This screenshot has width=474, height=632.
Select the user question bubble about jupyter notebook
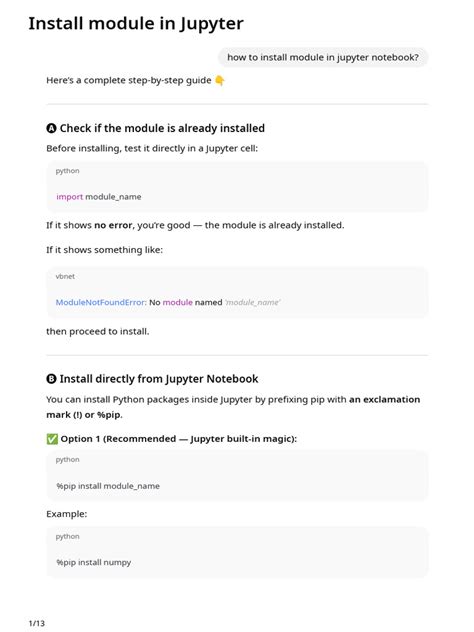(322, 57)
